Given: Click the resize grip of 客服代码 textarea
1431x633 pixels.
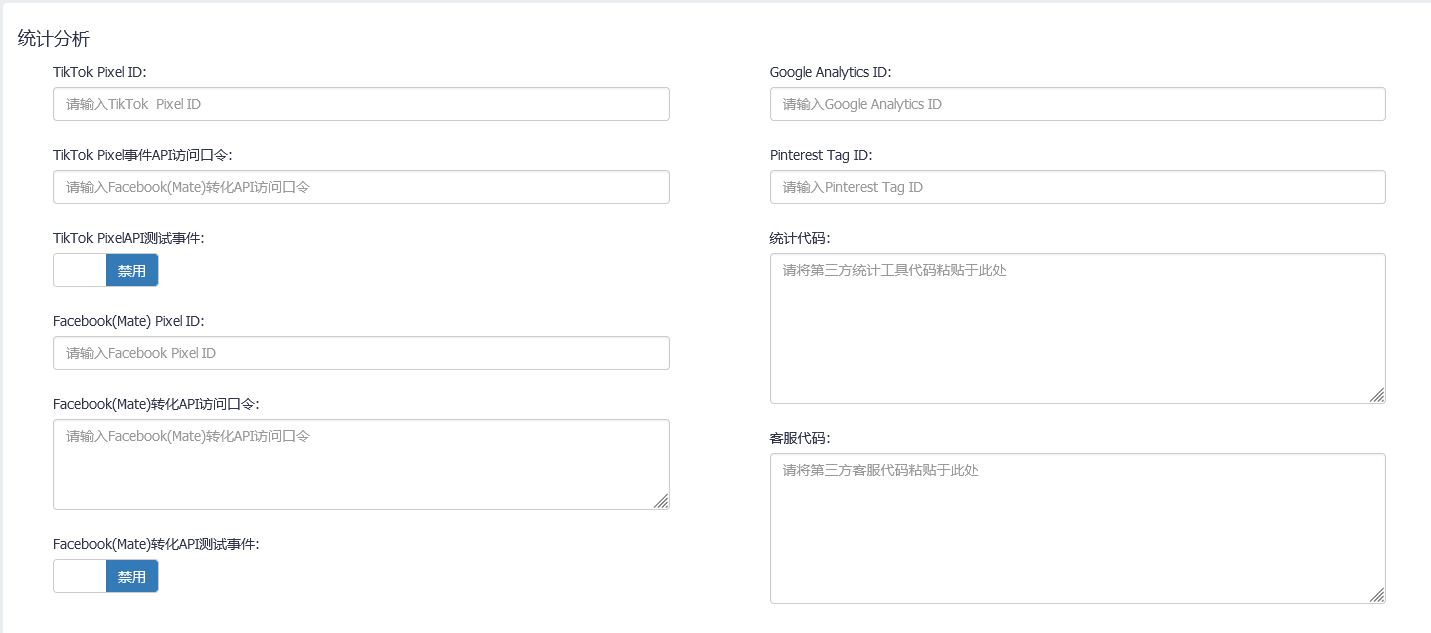Looking at the screenshot, I should [1377, 595].
